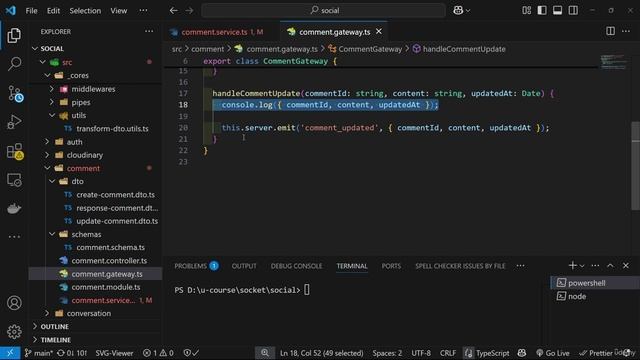Open the Run and Debug view
Image resolution: width=640 pixels, height=360 pixels.
click(14, 122)
